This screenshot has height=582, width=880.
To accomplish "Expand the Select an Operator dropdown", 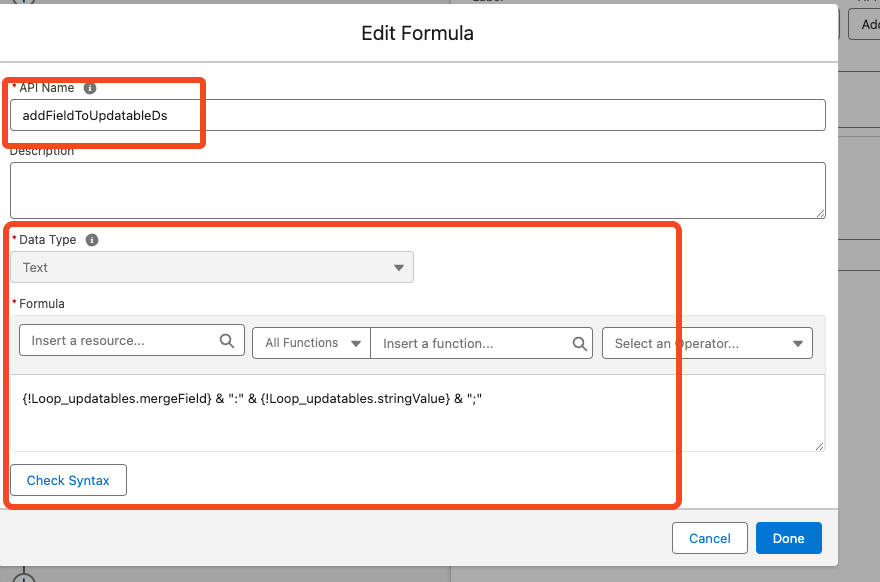I will [707, 343].
